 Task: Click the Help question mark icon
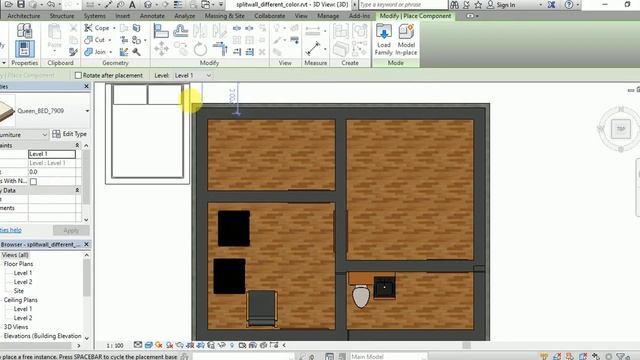(x=569, y=4)
